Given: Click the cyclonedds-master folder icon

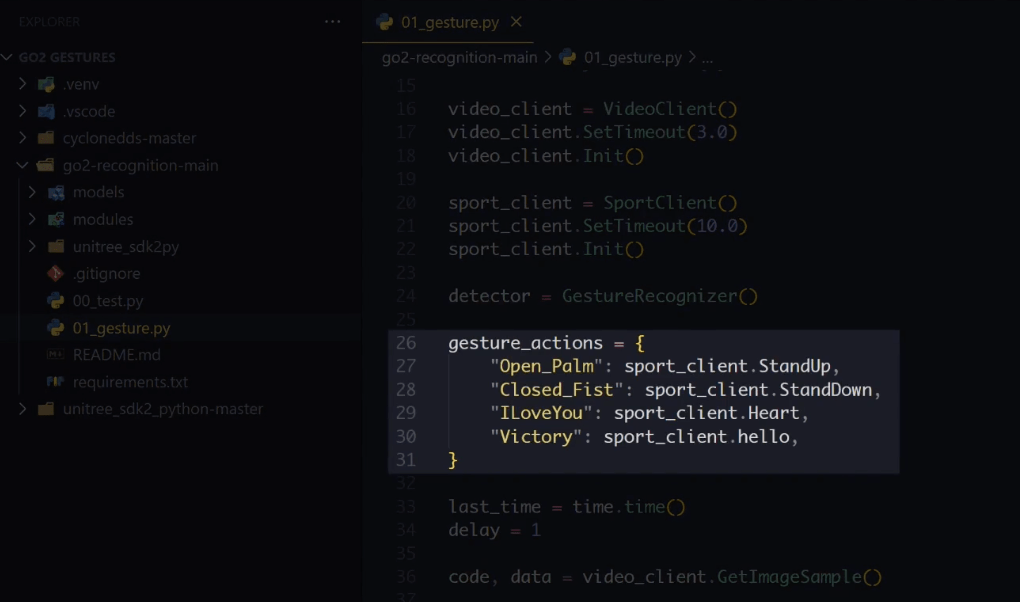Looking at the screenshot, I should pyautogui.click(x=46, y=139).
